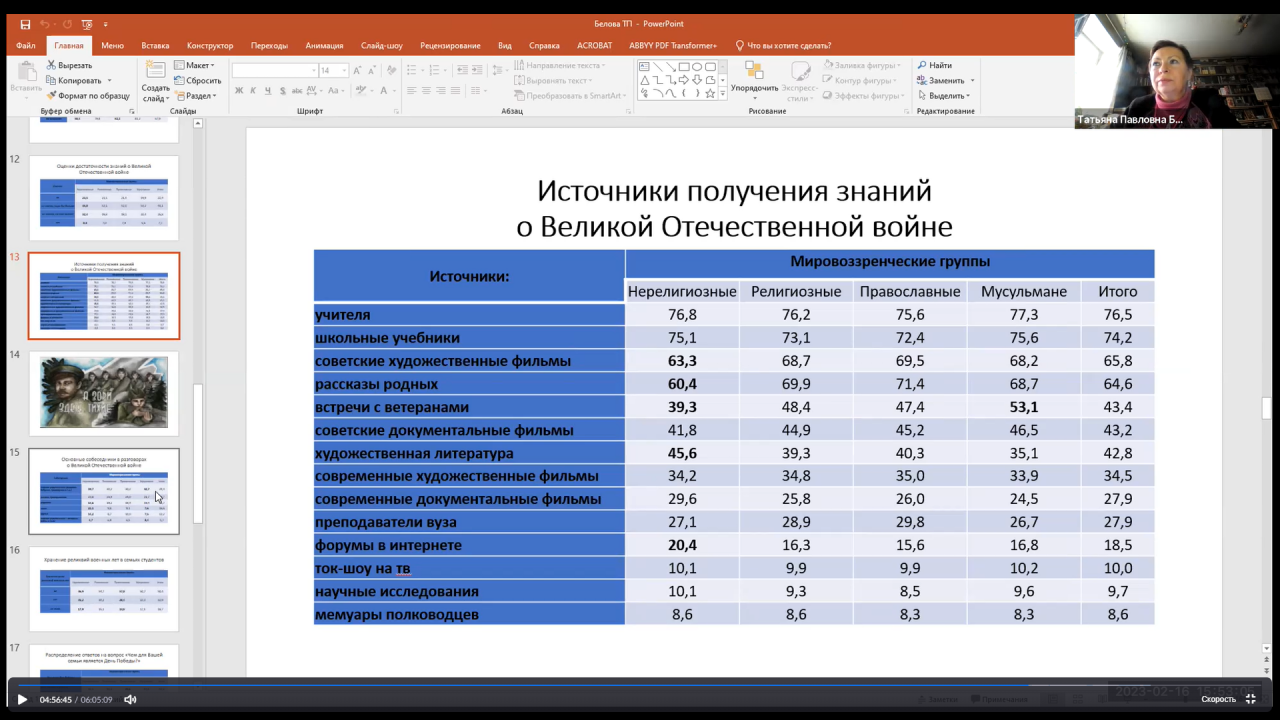This screenshot has width=1280, height=720.
Task: Toggle bold (Ж) formatting
Action: [239, 91]
